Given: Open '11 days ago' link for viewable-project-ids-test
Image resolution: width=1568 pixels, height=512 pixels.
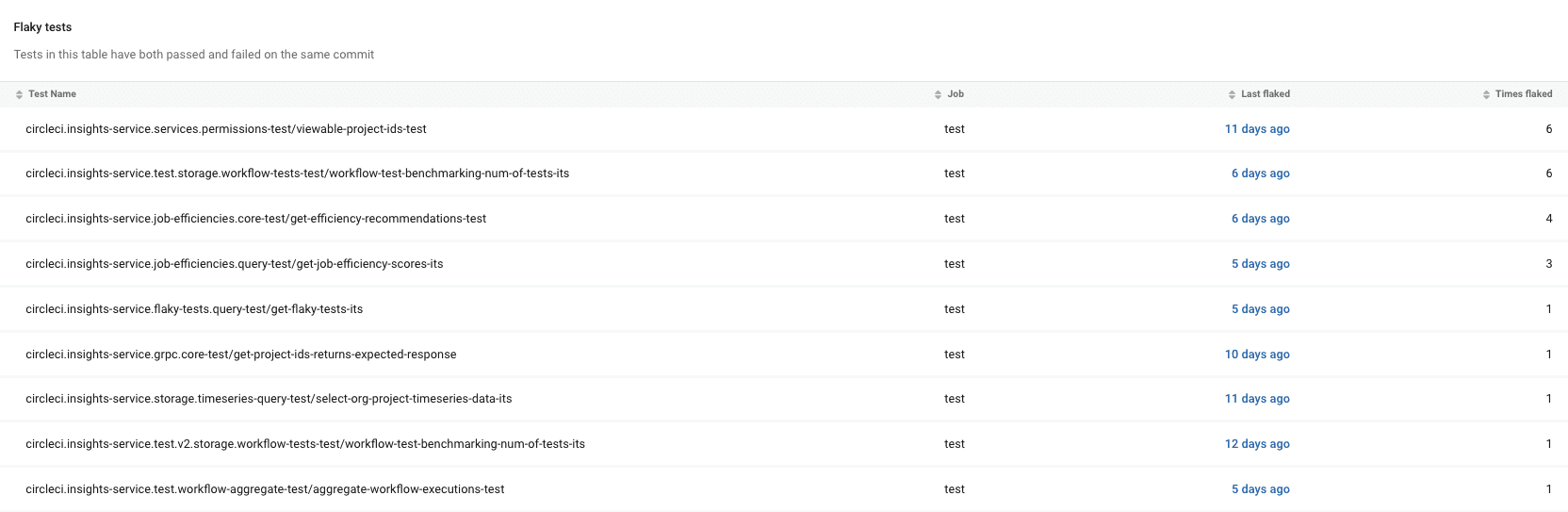Looking at the screenshot, I should [x=1257, y=129].
